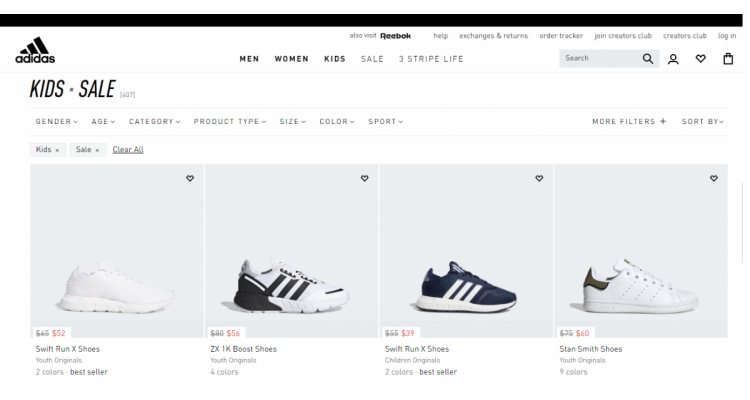The width and height of the screenshot is (750, 400).
Task: Open the 3 Stripe Life menu
Action: pos(431,59)
